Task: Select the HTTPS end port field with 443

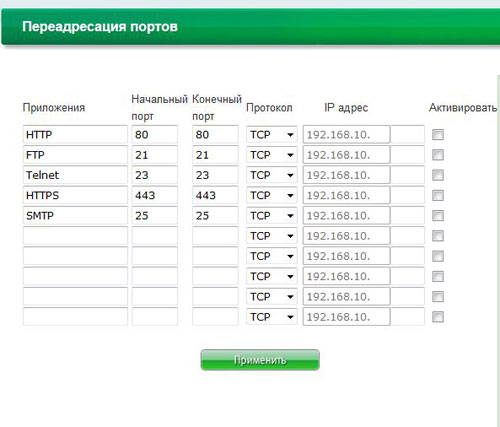Action: tap(215, 195)
